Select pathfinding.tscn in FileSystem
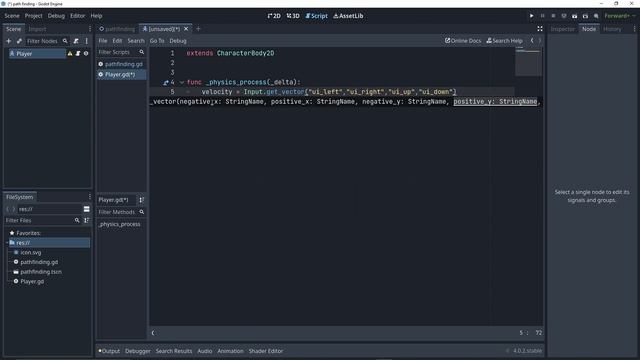This screenshot has height=360, width=640. (41, 272)
